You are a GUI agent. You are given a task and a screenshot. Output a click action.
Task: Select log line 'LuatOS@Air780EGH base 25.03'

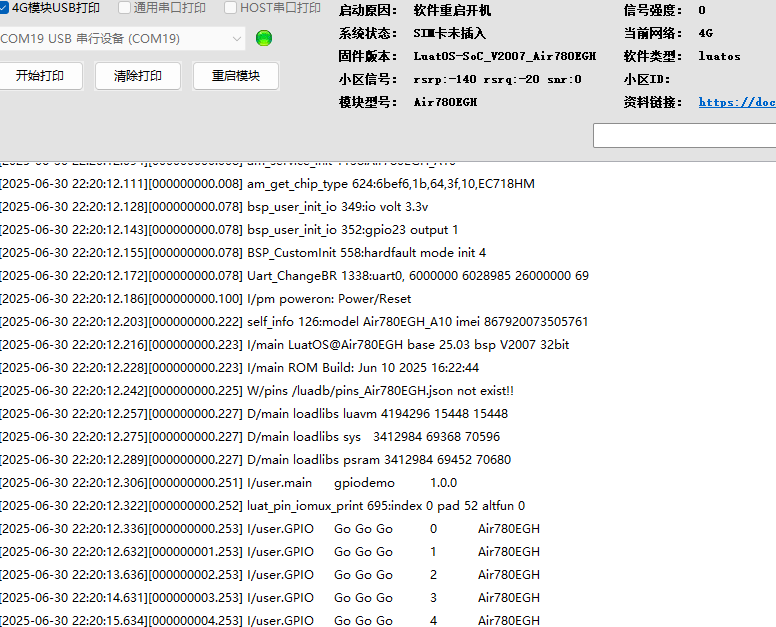(x=285, y=345)
